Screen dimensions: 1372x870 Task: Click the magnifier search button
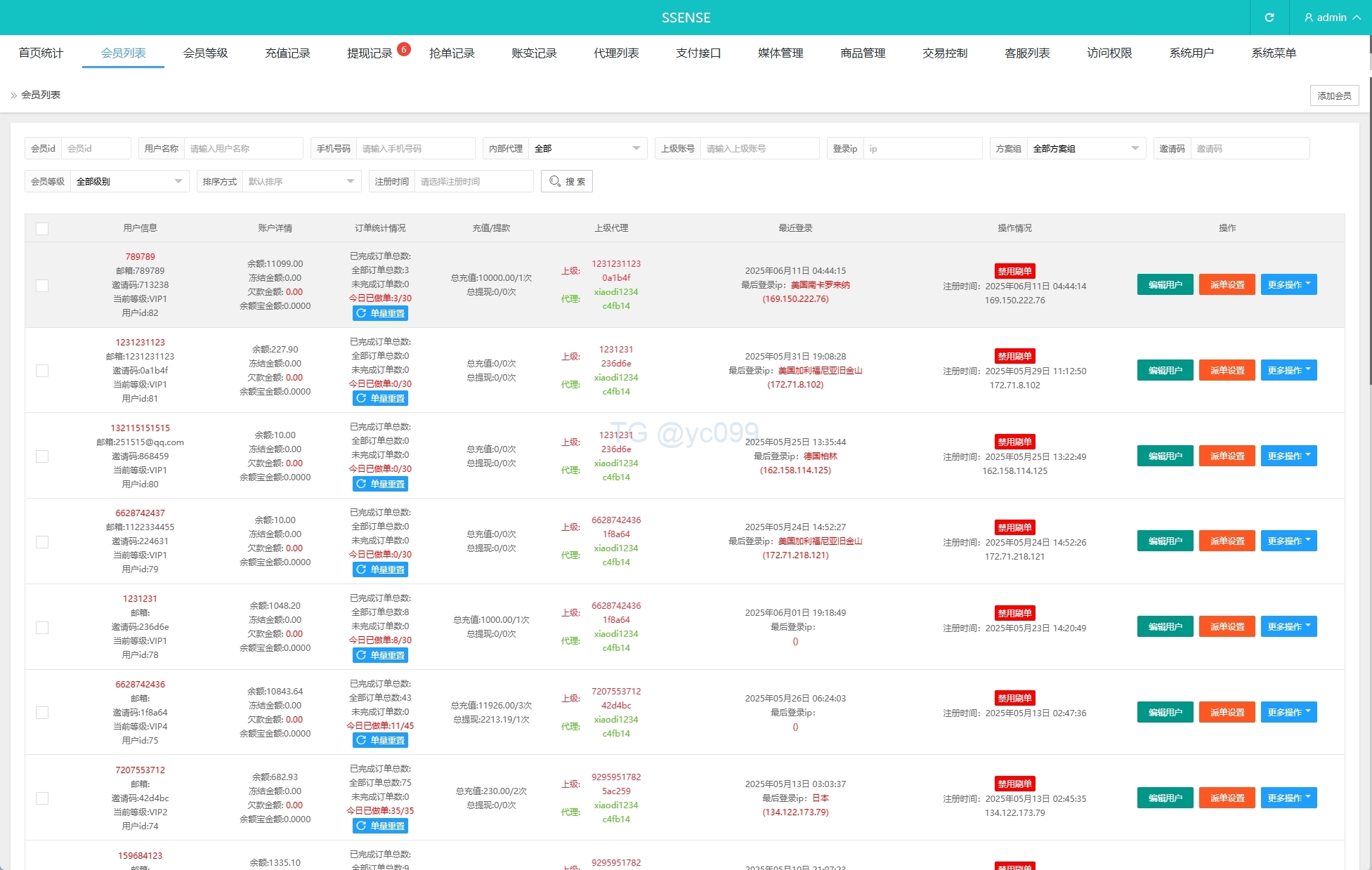pyautogui.click(x=566, y=181)
